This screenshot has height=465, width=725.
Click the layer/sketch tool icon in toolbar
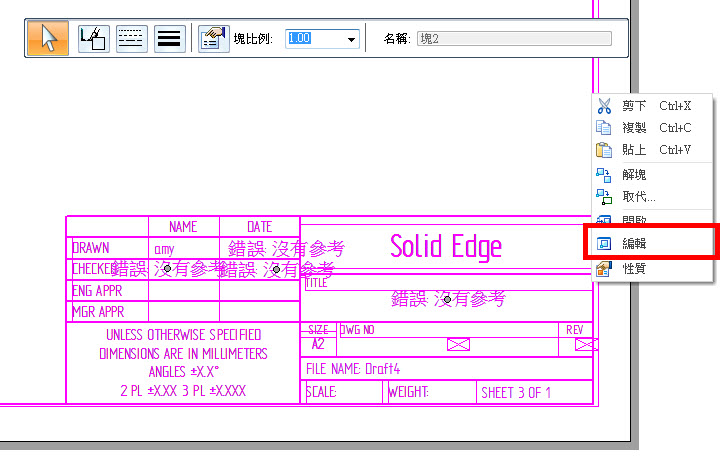pos(93,38)
